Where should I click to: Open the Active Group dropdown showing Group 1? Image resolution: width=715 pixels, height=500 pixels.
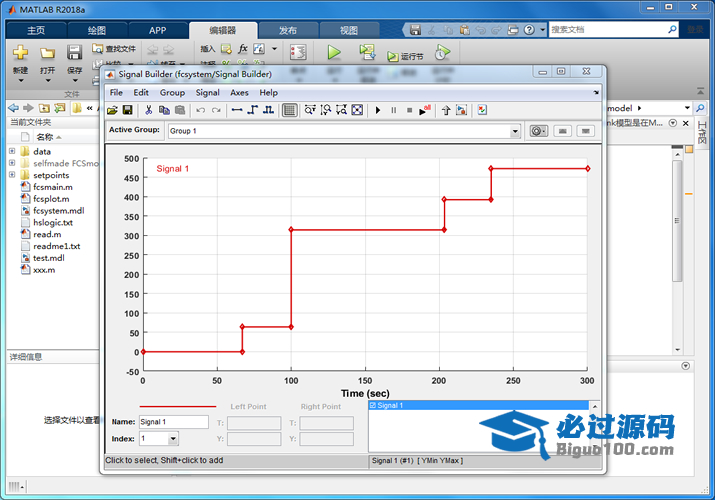point(344,131)
